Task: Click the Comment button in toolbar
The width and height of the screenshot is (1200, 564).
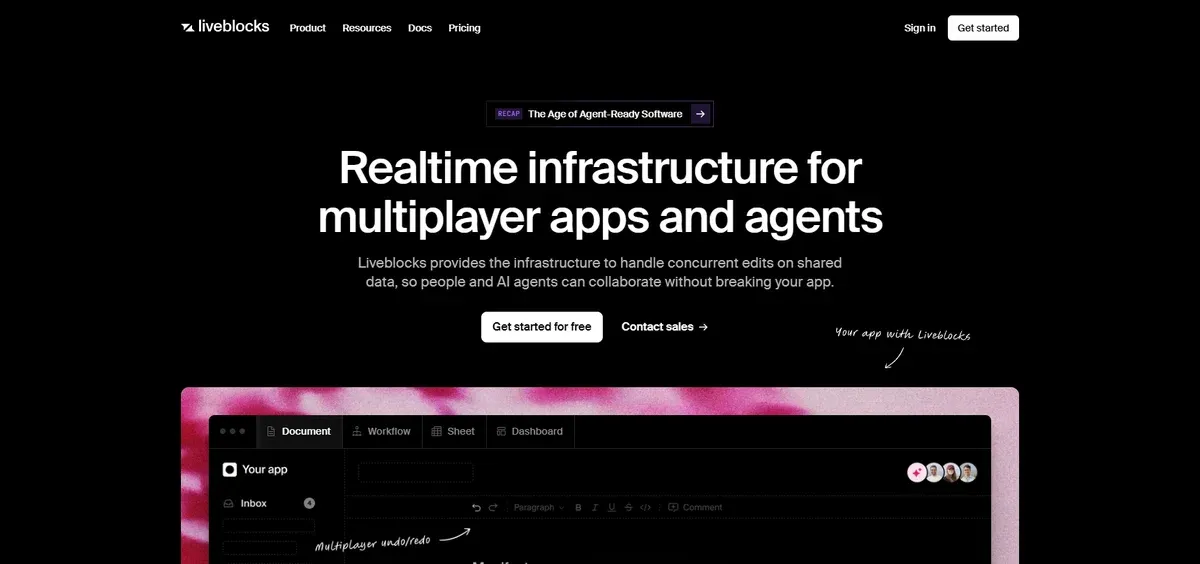Action: click(x=695, y=507)
